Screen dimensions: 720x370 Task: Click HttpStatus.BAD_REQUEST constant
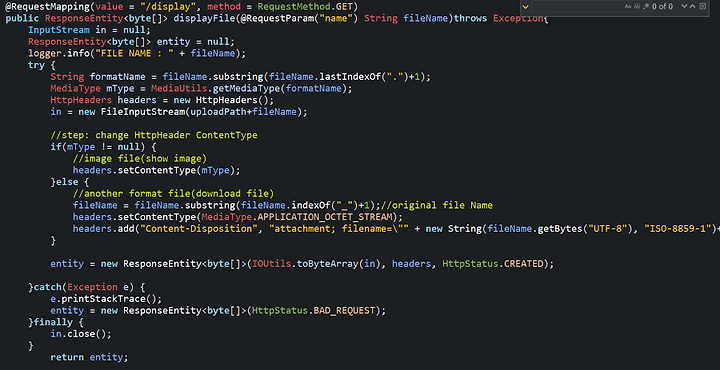click(314, 310)
